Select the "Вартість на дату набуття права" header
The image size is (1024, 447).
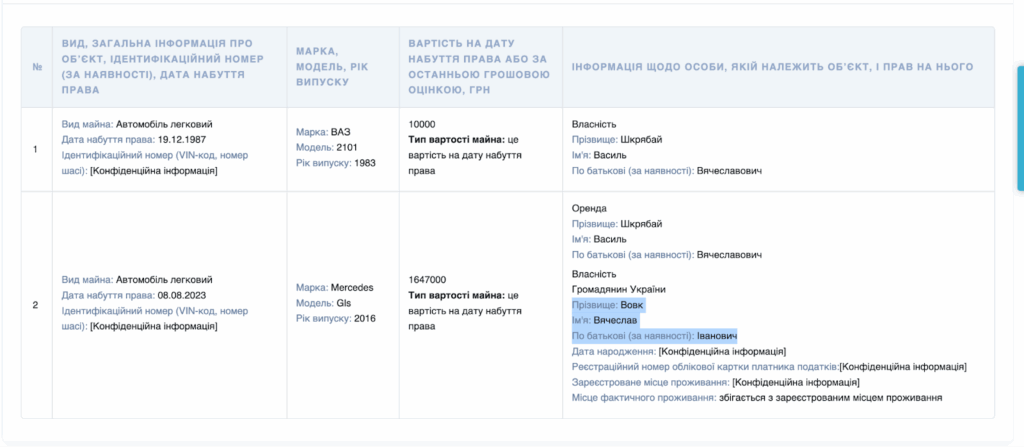coord(479,67)
